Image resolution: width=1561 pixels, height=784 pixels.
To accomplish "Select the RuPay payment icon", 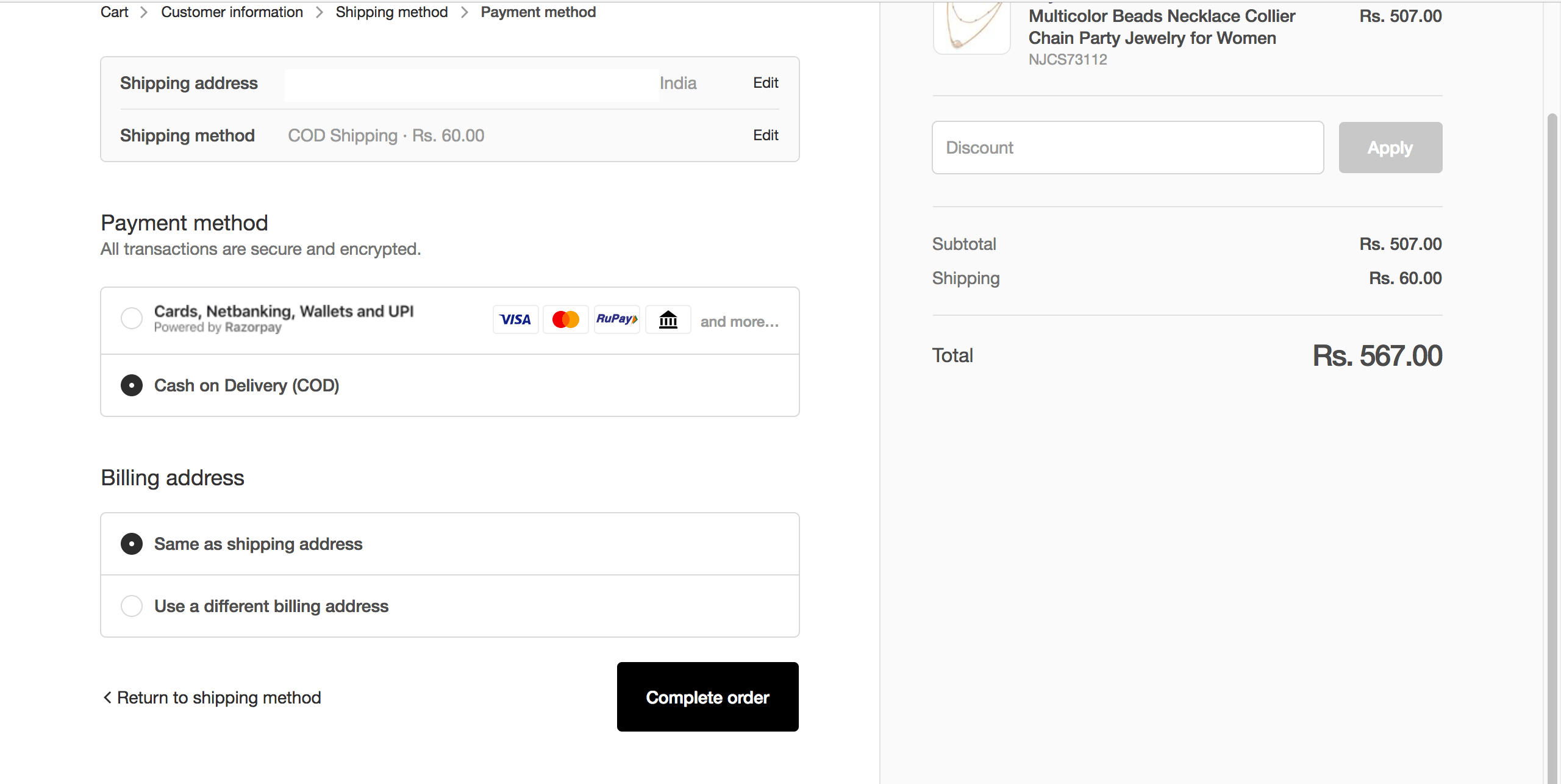I will click(x=616, y=319).
